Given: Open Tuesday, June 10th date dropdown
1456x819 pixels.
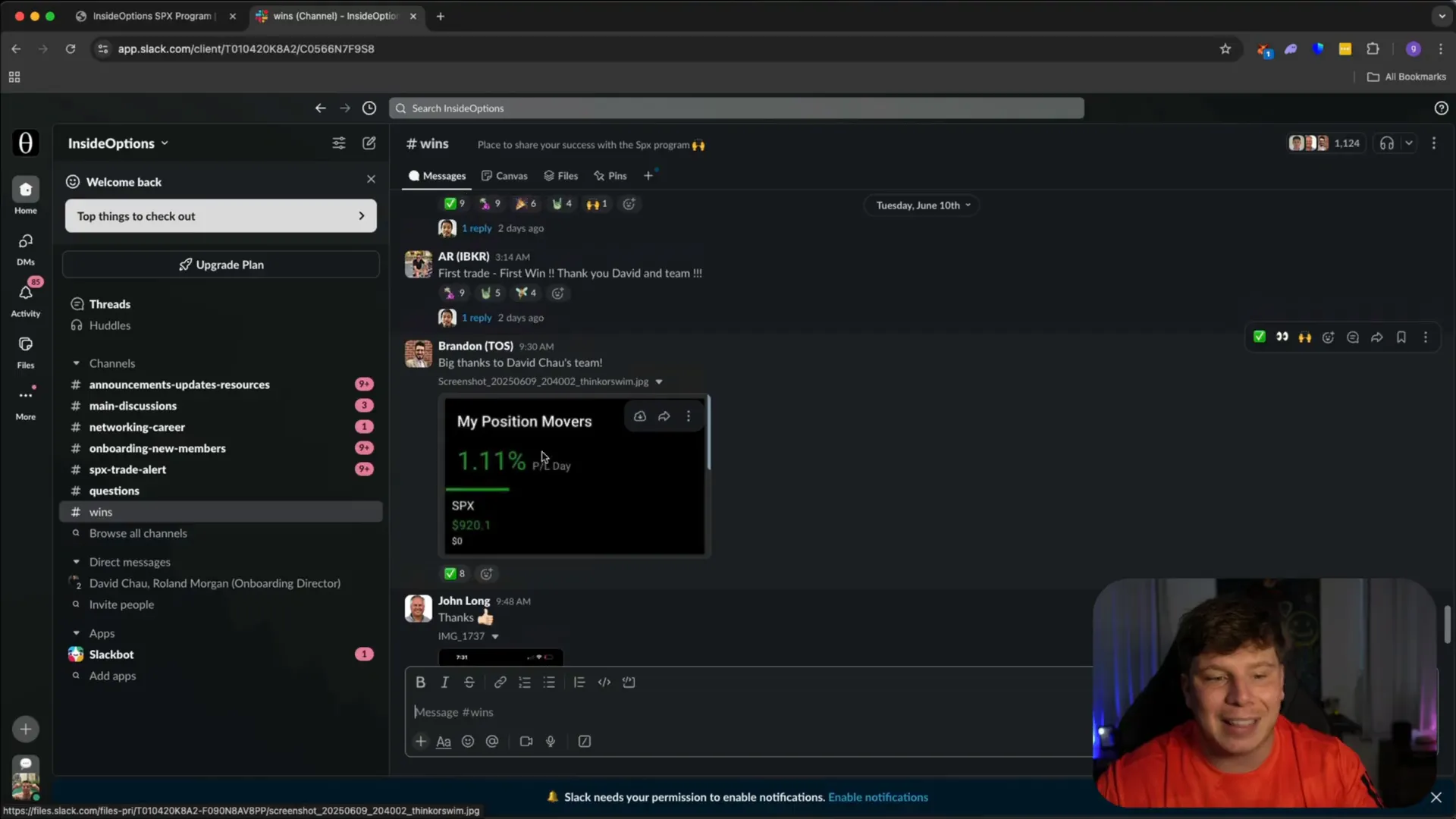Looking at the screenshot, I should [923, 206].
